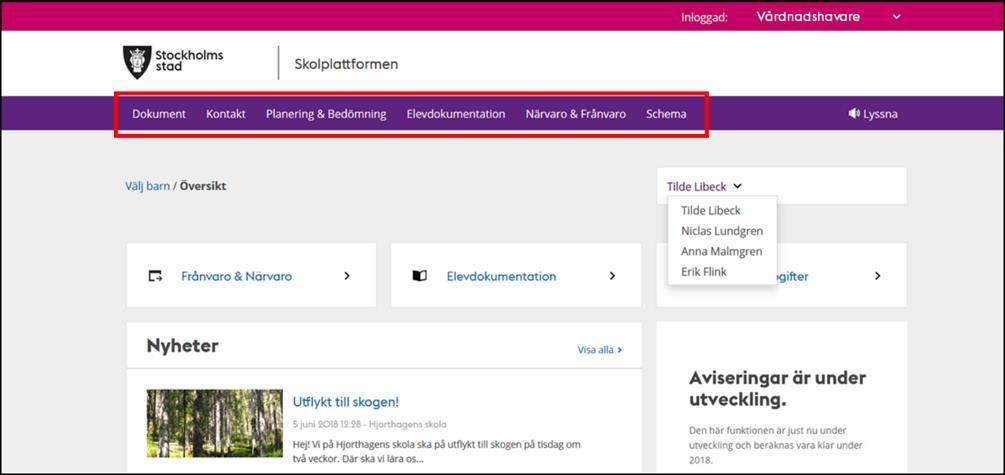Open the Utflykt till skogen! article
Screen dimensions: 1005x475
(345, 402)
